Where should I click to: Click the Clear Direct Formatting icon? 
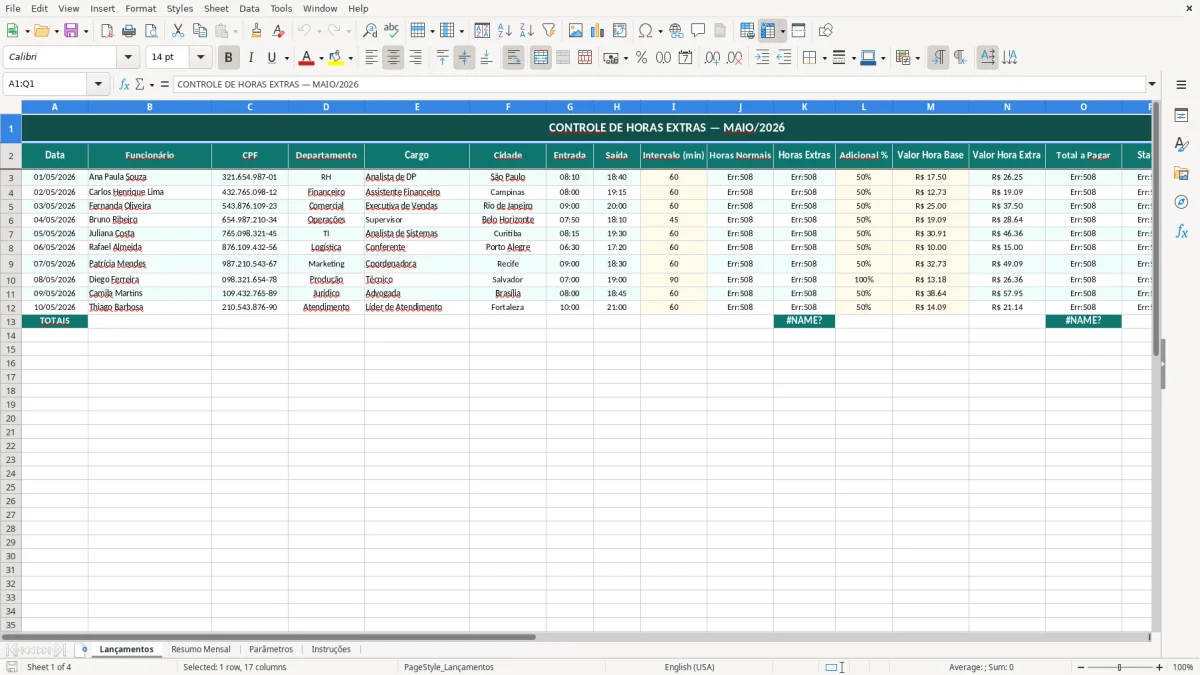278,31
